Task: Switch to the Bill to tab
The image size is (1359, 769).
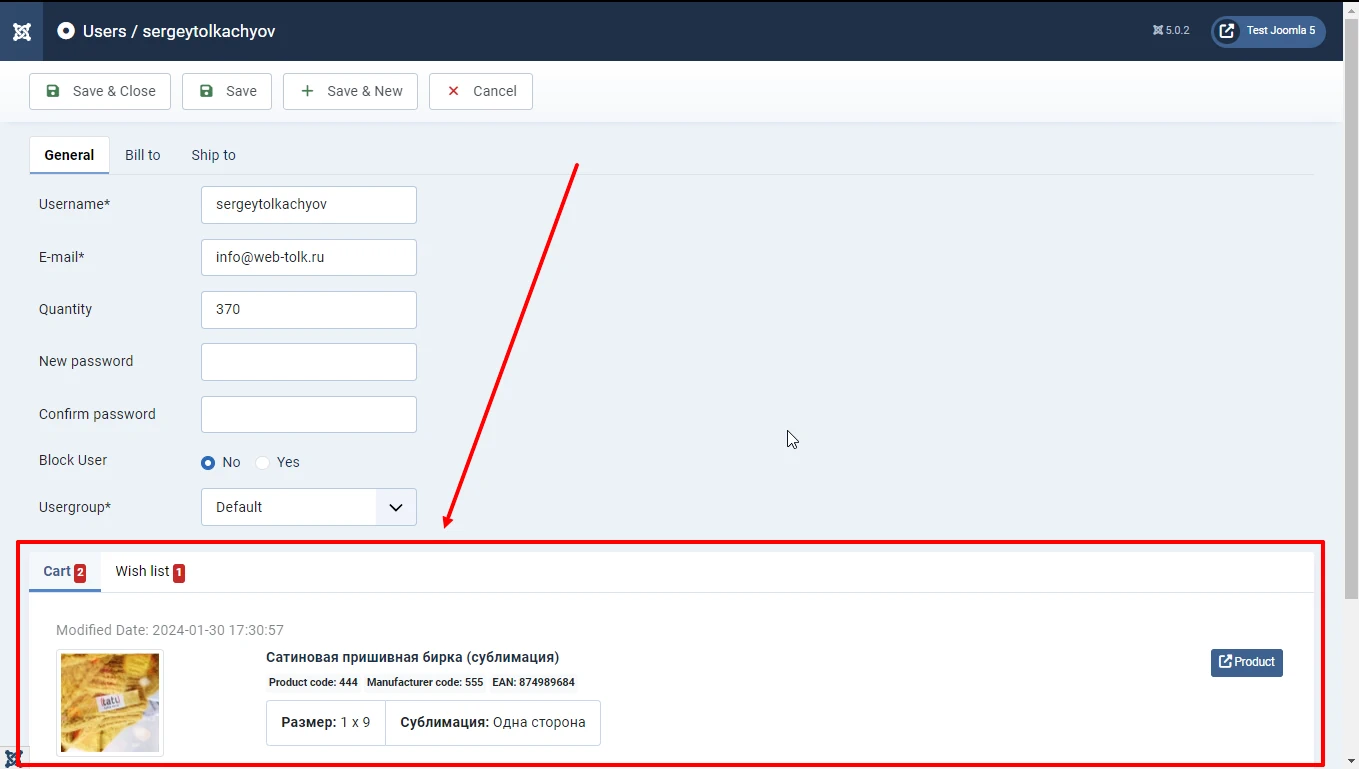Action: (143, 155)
